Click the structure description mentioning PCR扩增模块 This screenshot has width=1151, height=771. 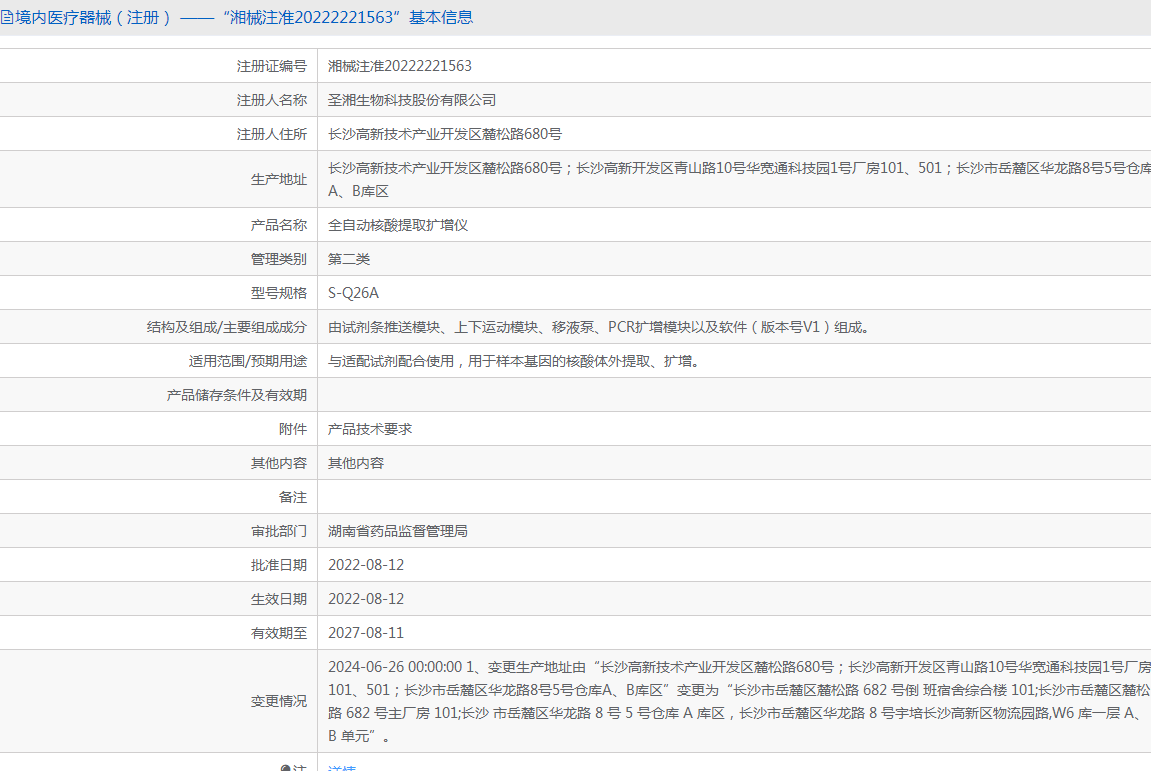[599, 327]
